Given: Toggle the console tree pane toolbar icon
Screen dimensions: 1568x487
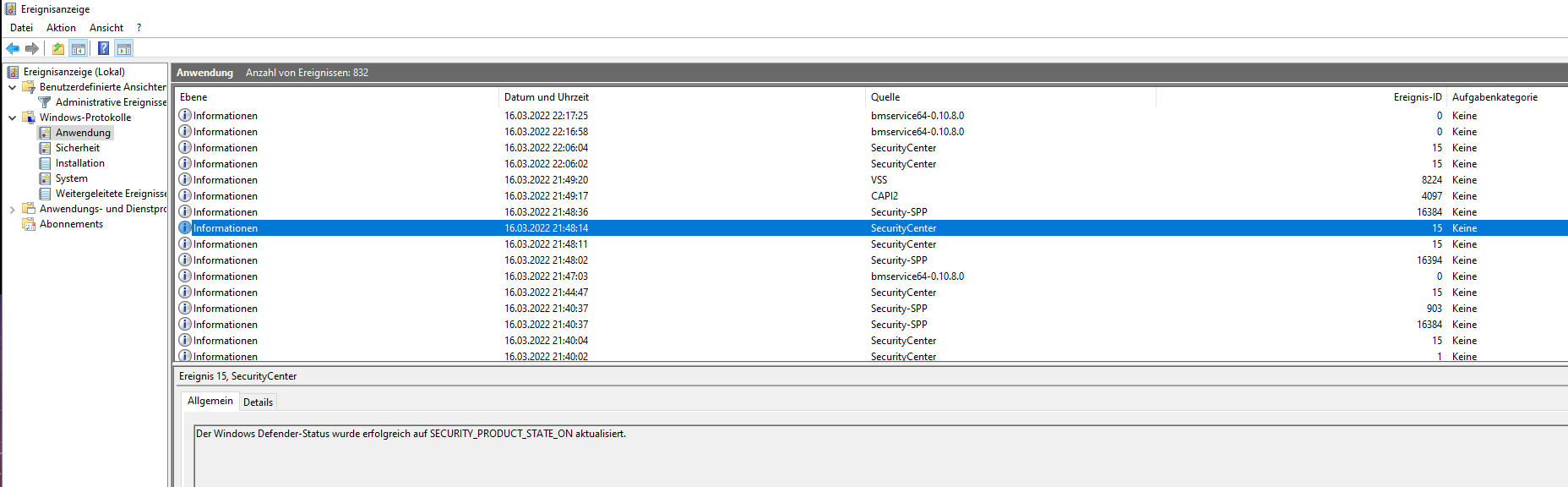Looking at the screenshot, I should (79, 48).
